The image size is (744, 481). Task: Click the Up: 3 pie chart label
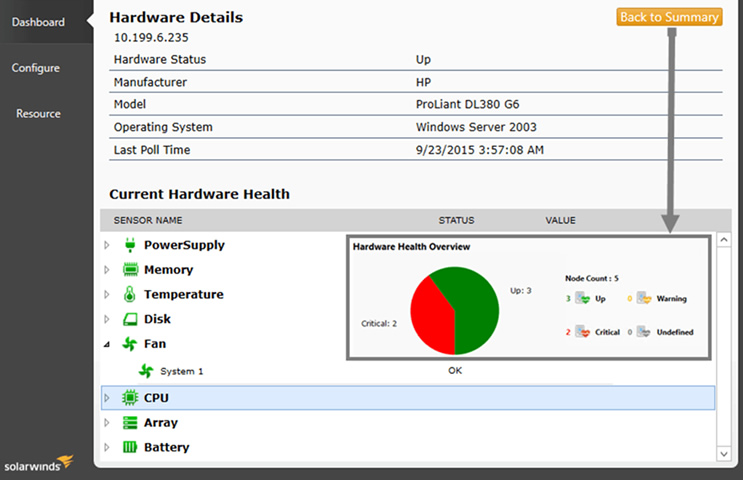(x=521, y=290)
